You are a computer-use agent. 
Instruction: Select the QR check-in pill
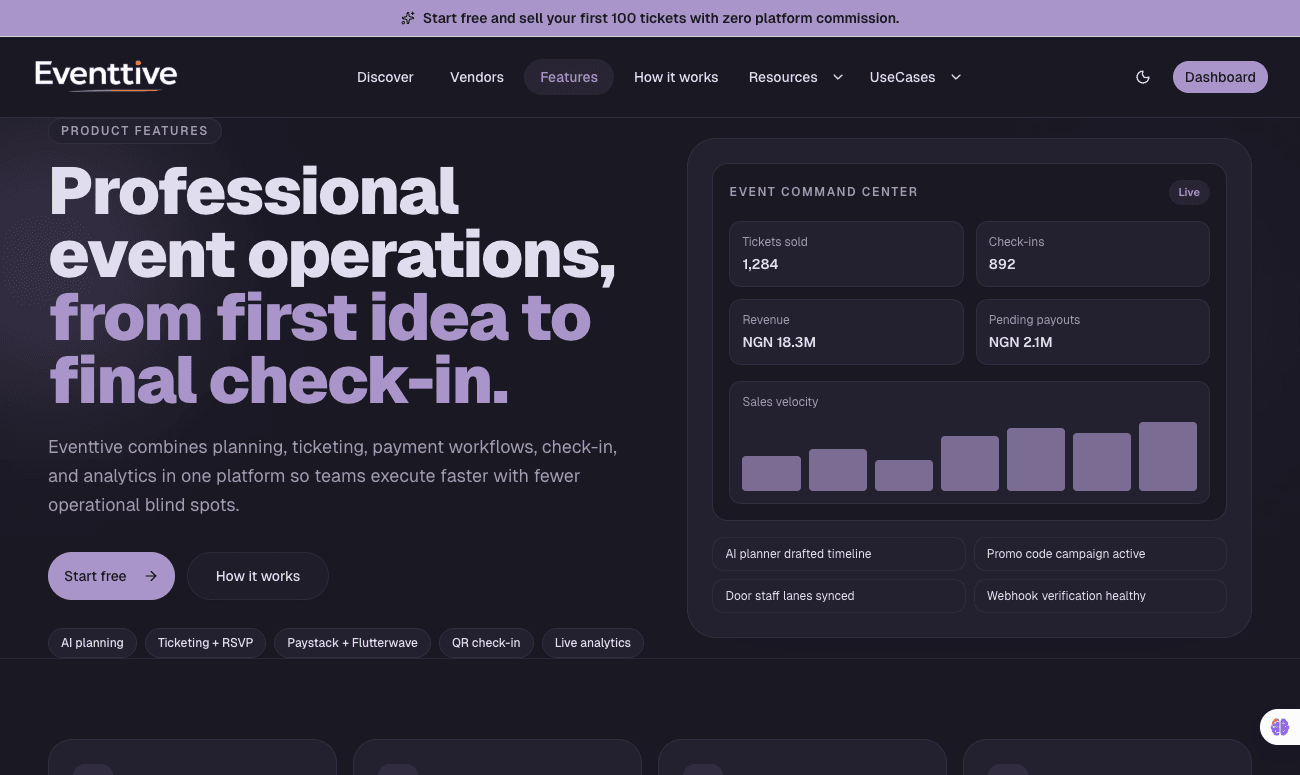486,643
